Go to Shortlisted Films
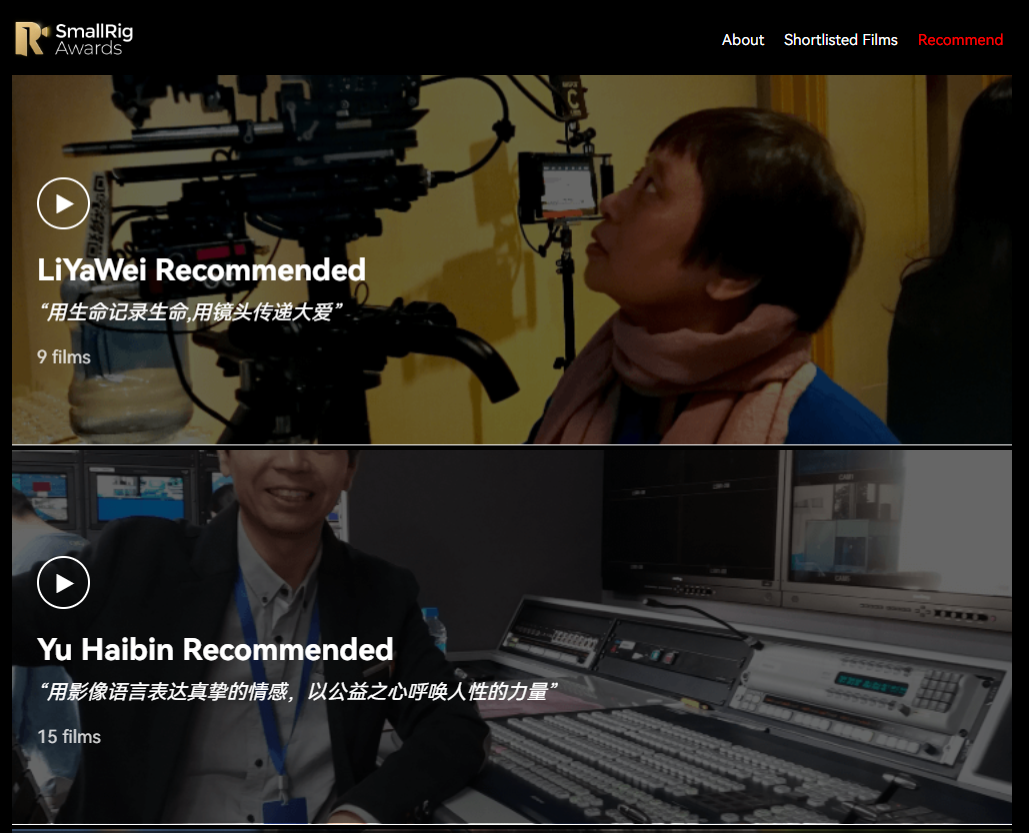The height and width of the screenshot is (833, 1029). (840, 40)
